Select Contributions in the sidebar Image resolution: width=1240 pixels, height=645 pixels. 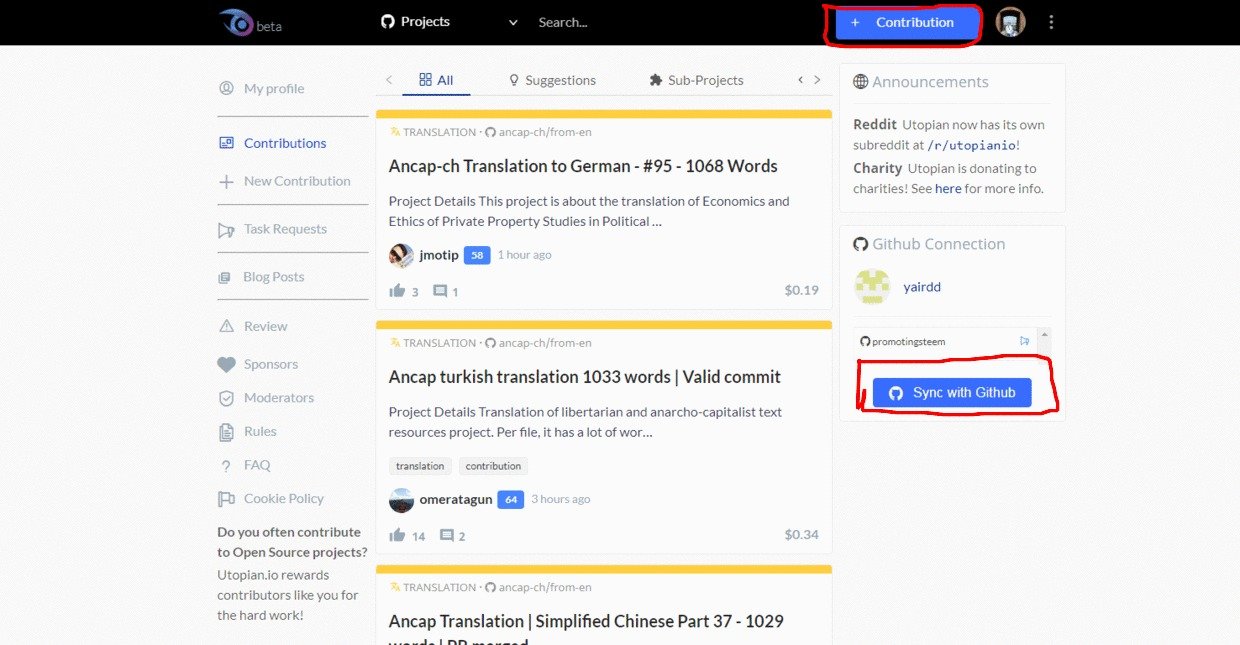(285, 143)
